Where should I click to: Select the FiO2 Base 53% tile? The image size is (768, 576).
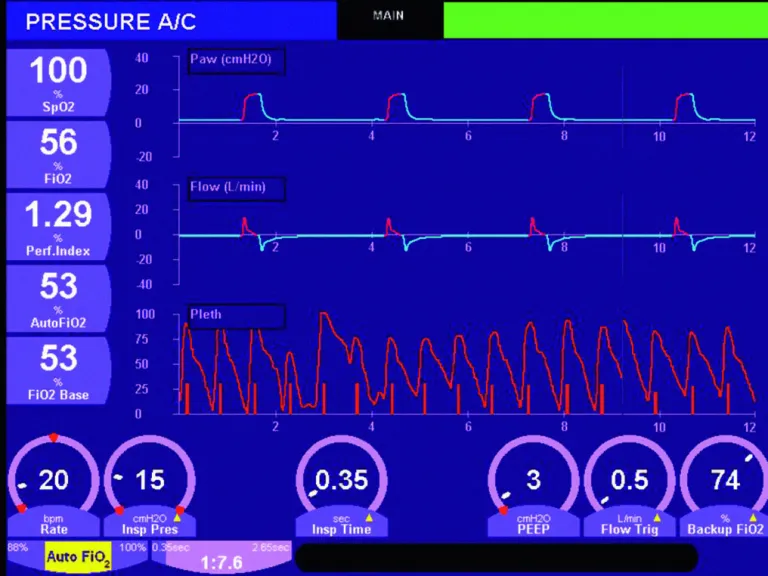click(58, 370)
